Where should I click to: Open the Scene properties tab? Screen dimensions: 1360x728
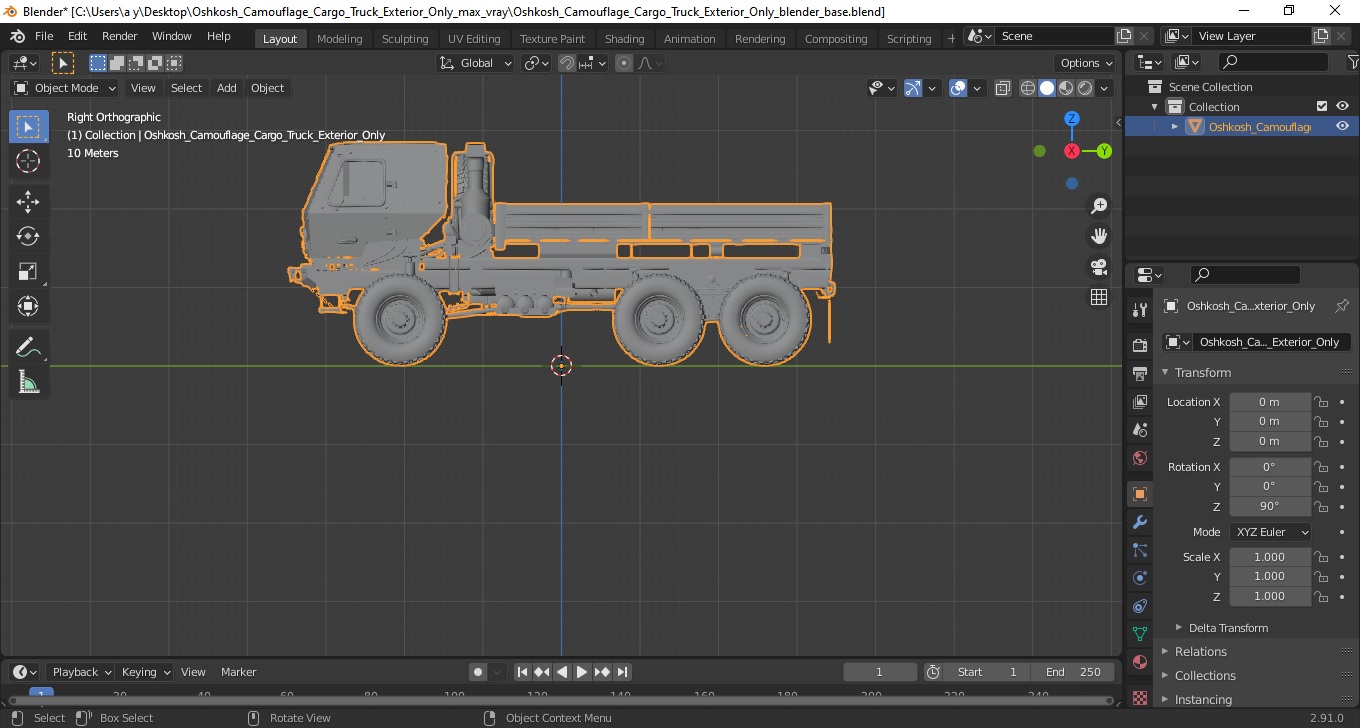(x=1139, y=429)
